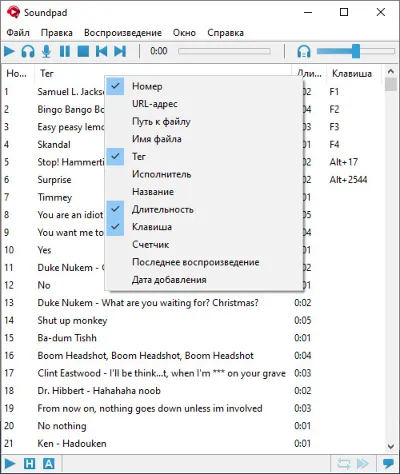Click the microphone playback icon
400x474 pixels.
tap(46, 52)
